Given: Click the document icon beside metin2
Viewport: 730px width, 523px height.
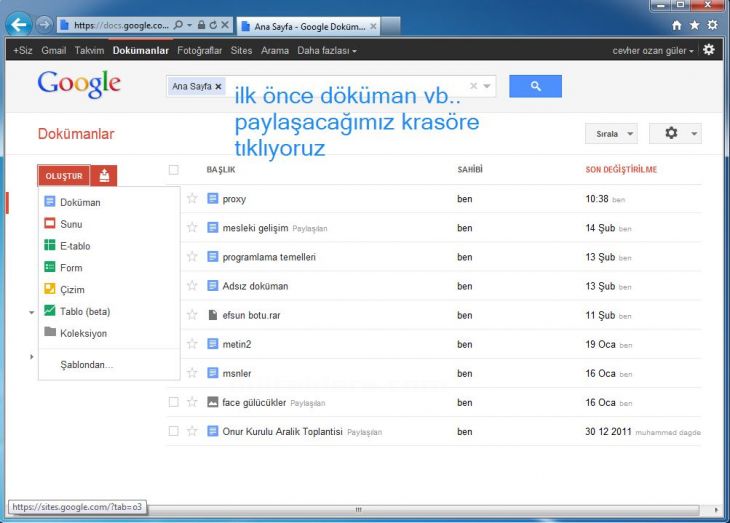Looking at the screenshot, I should (212, 344).
